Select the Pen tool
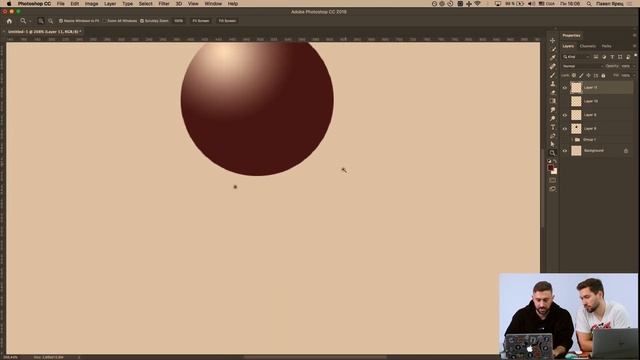This screenshot has height=360, width=640. tap(553, 136)
